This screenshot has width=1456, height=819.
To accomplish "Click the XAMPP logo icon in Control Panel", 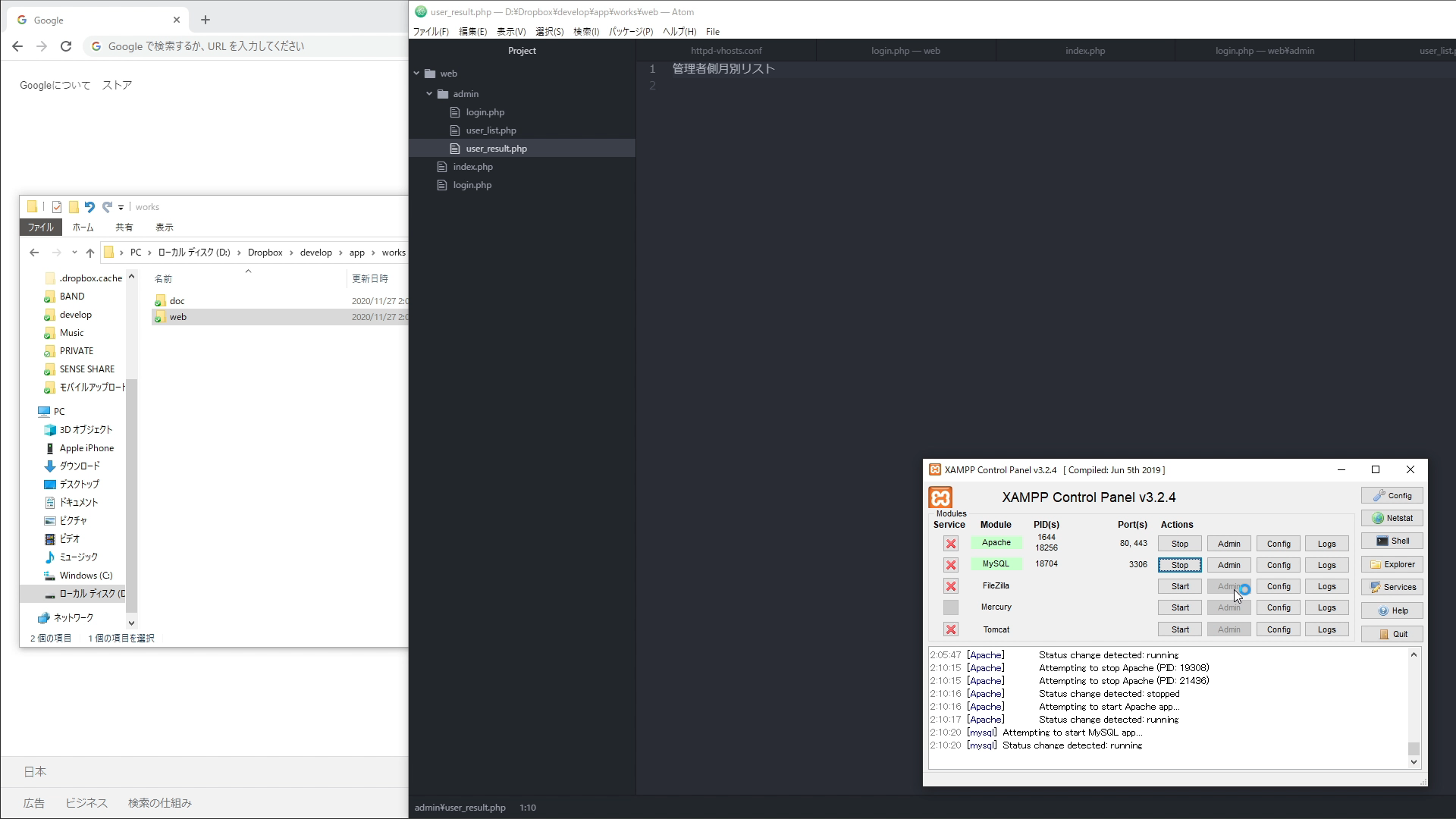I will point(940,497).
